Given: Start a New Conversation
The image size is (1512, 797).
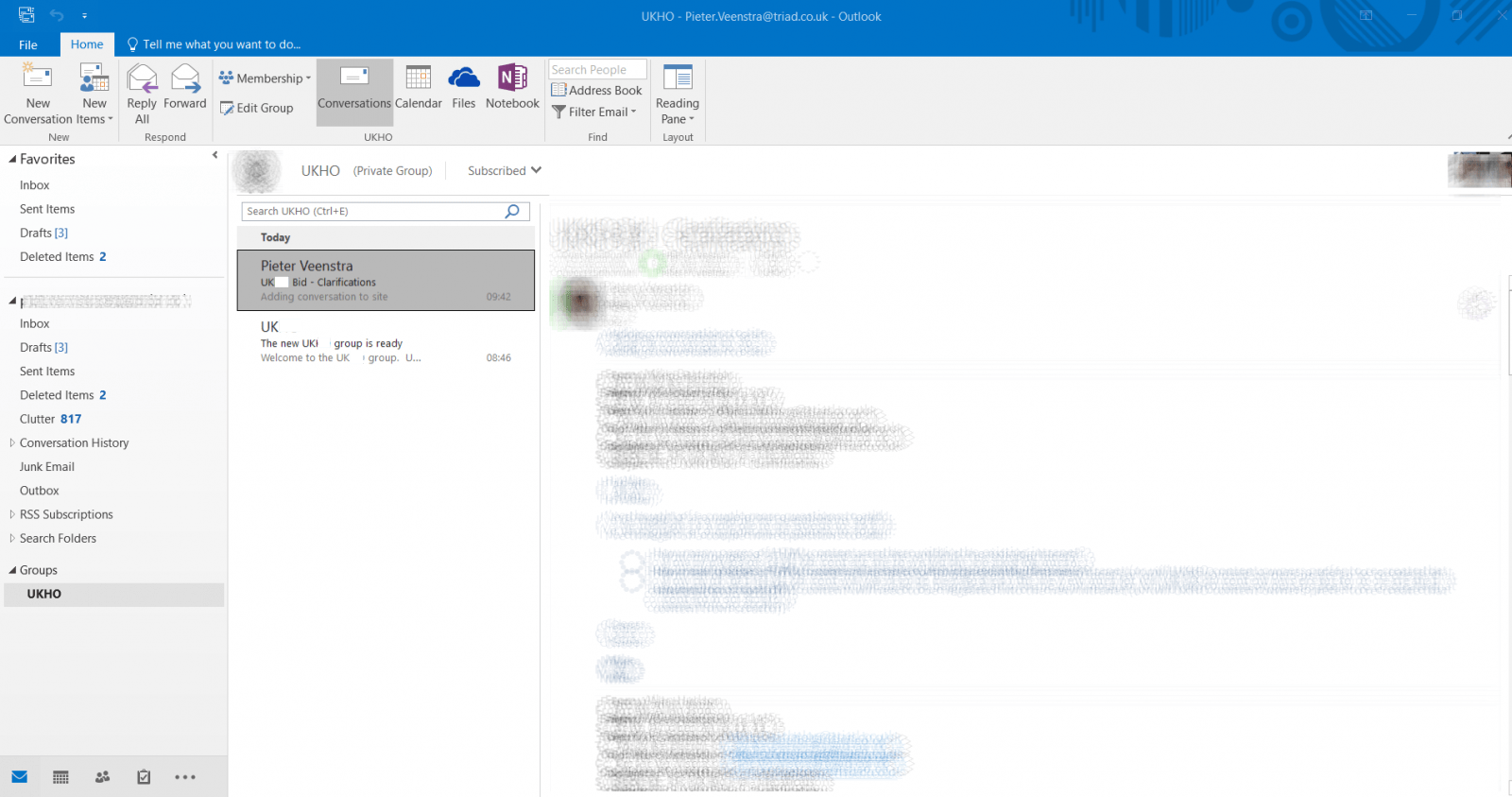Looking at the screenshot, I should (38, 93).
